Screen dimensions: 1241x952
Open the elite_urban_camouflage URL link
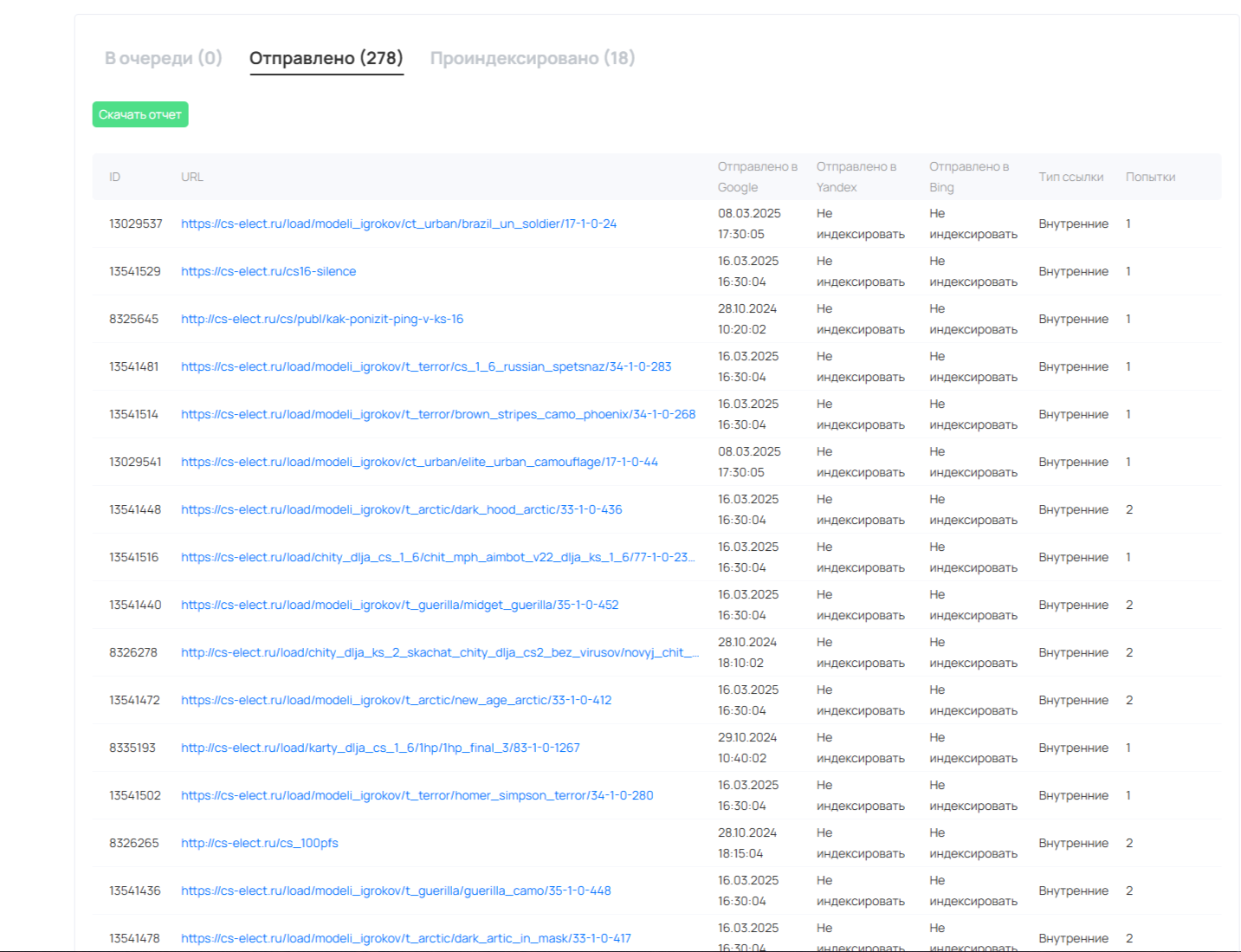tap(419, 462)
